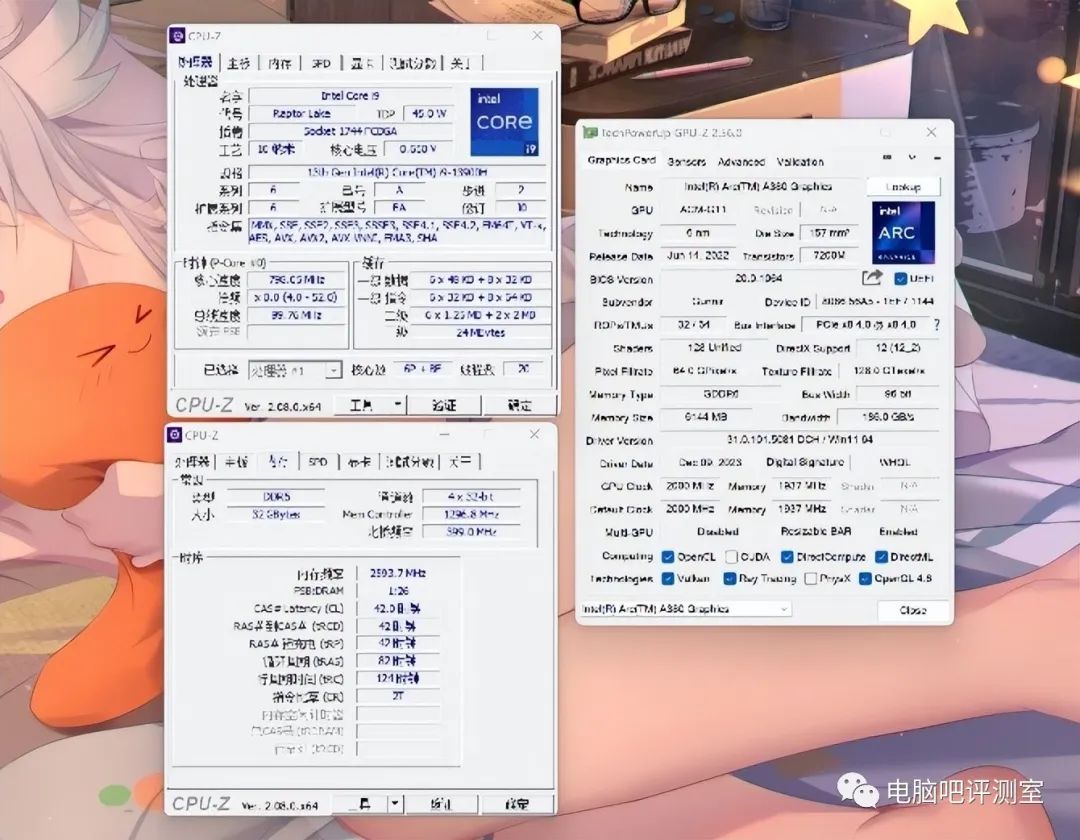
Task: Toggle the OpenCL checkbox
Action: pyautogui.click(x=667, y=556)
